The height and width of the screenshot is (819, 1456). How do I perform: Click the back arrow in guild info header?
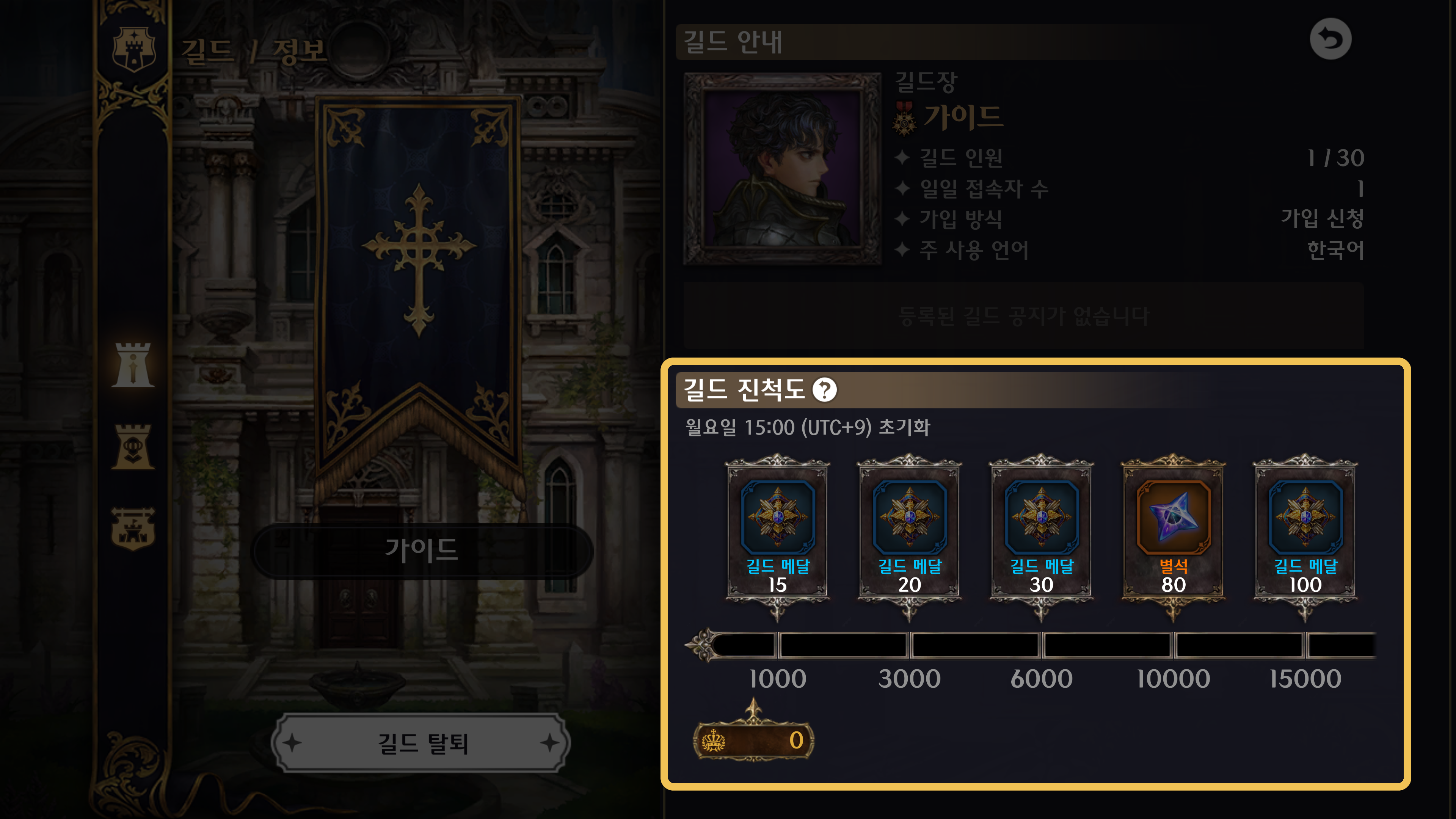pyautogui.click(x=1330, y=39)
